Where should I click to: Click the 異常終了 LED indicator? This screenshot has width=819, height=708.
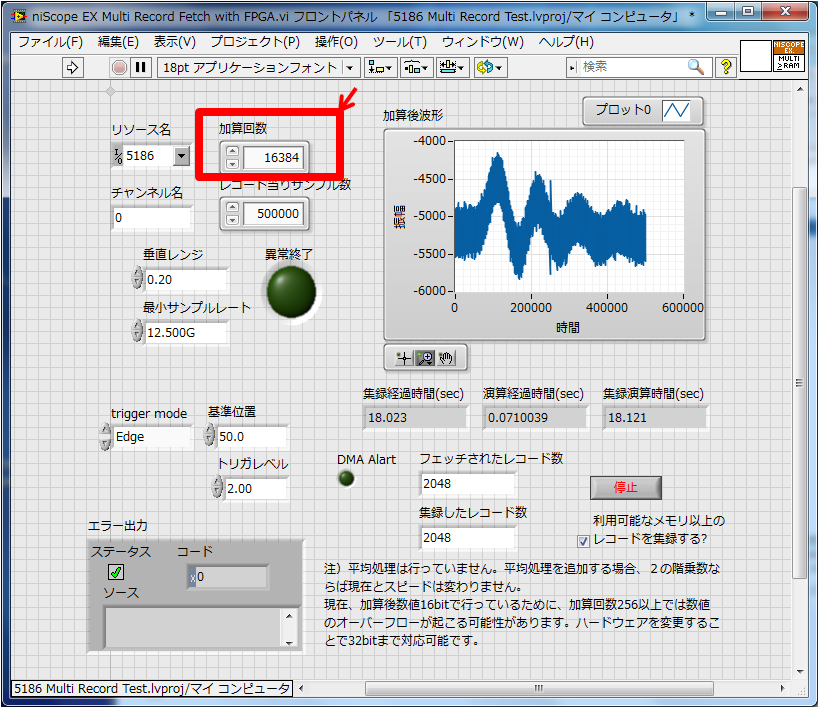coord(291,292)
